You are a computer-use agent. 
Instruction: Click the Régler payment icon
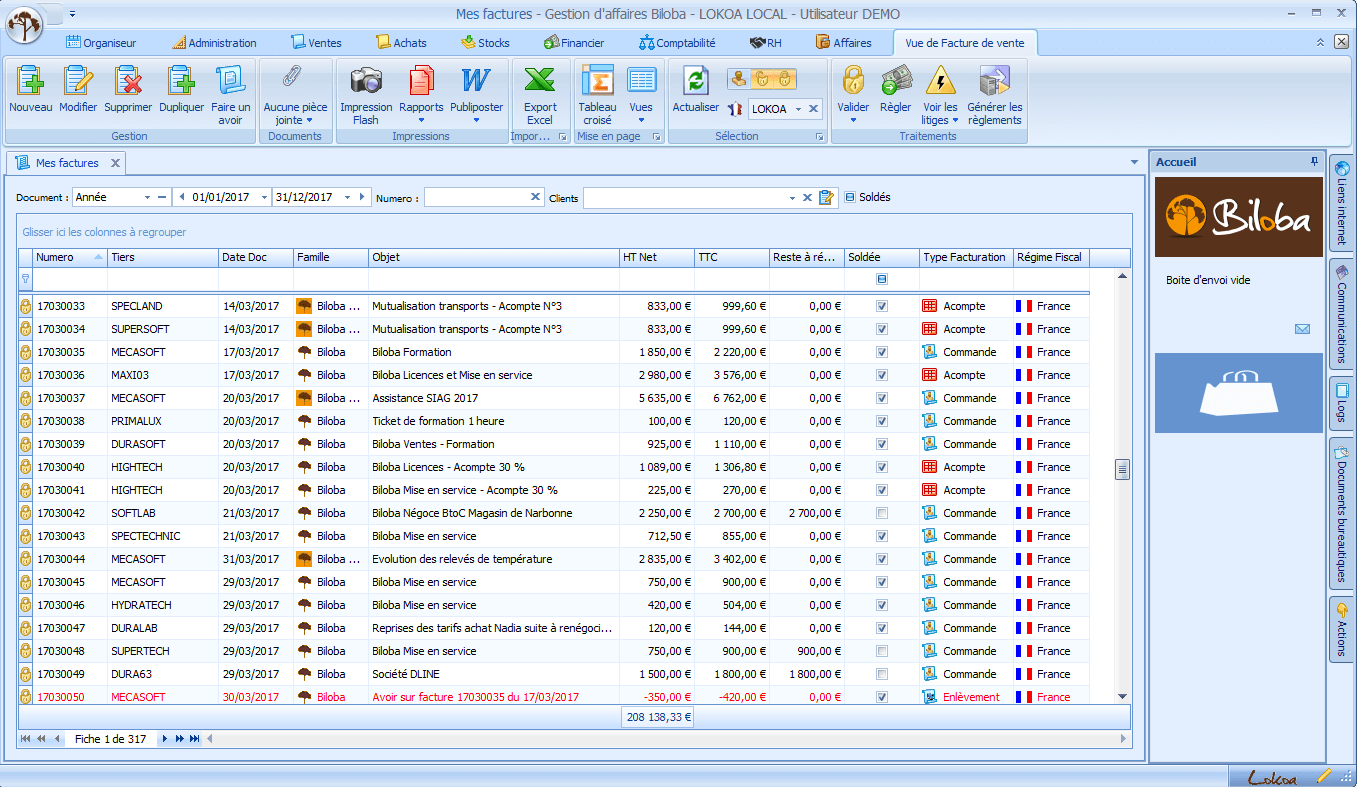(895, 81)
